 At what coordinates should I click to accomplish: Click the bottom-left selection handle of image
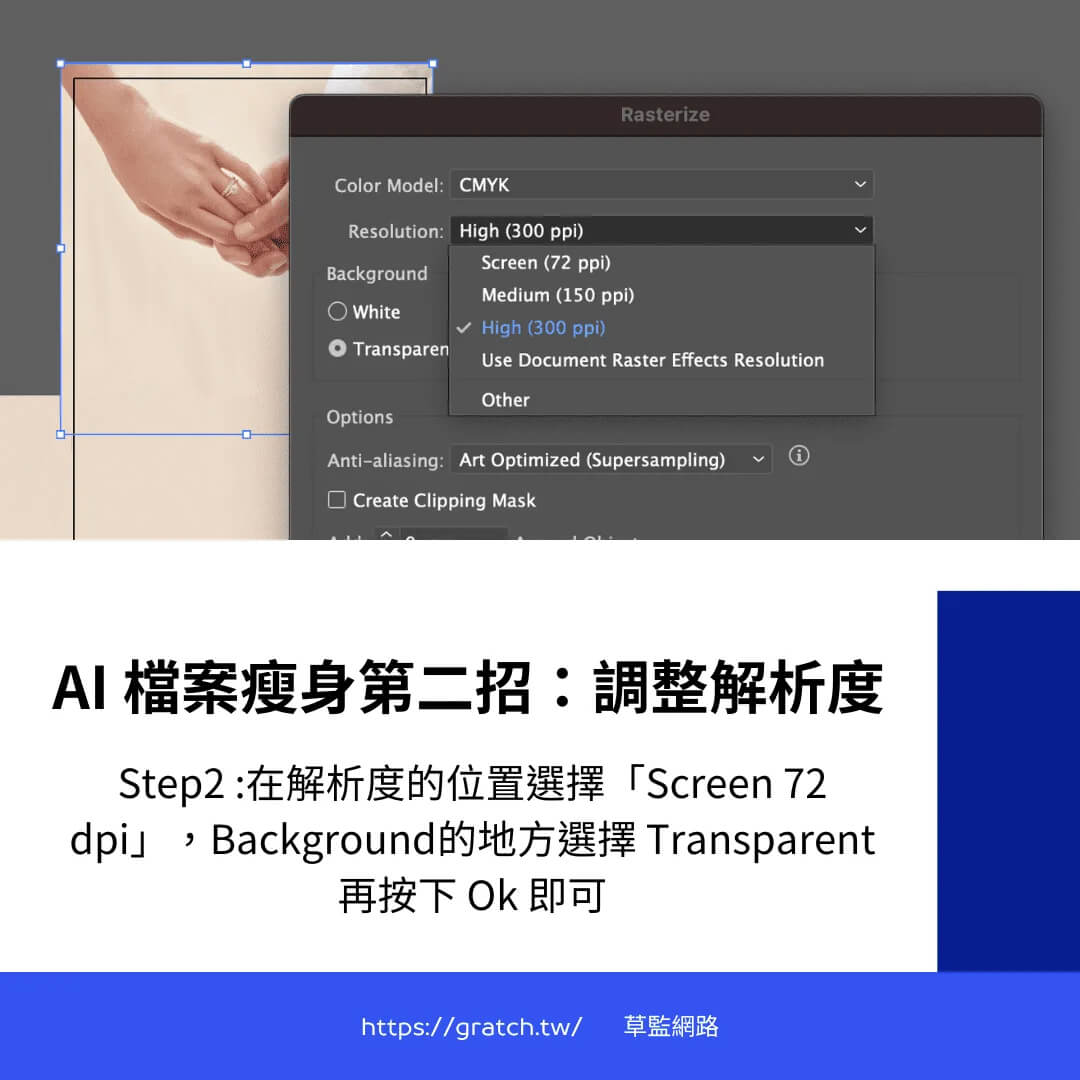(61, 434)
